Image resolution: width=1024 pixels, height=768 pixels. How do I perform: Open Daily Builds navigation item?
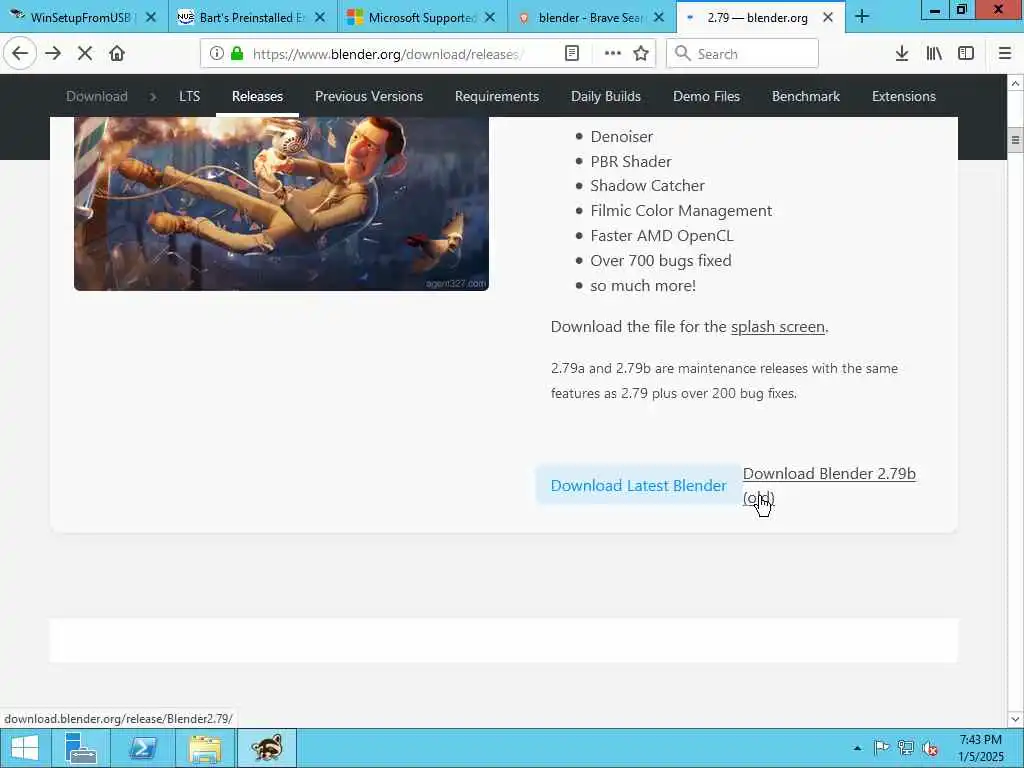pyautogui.click(x=606, y=96)
